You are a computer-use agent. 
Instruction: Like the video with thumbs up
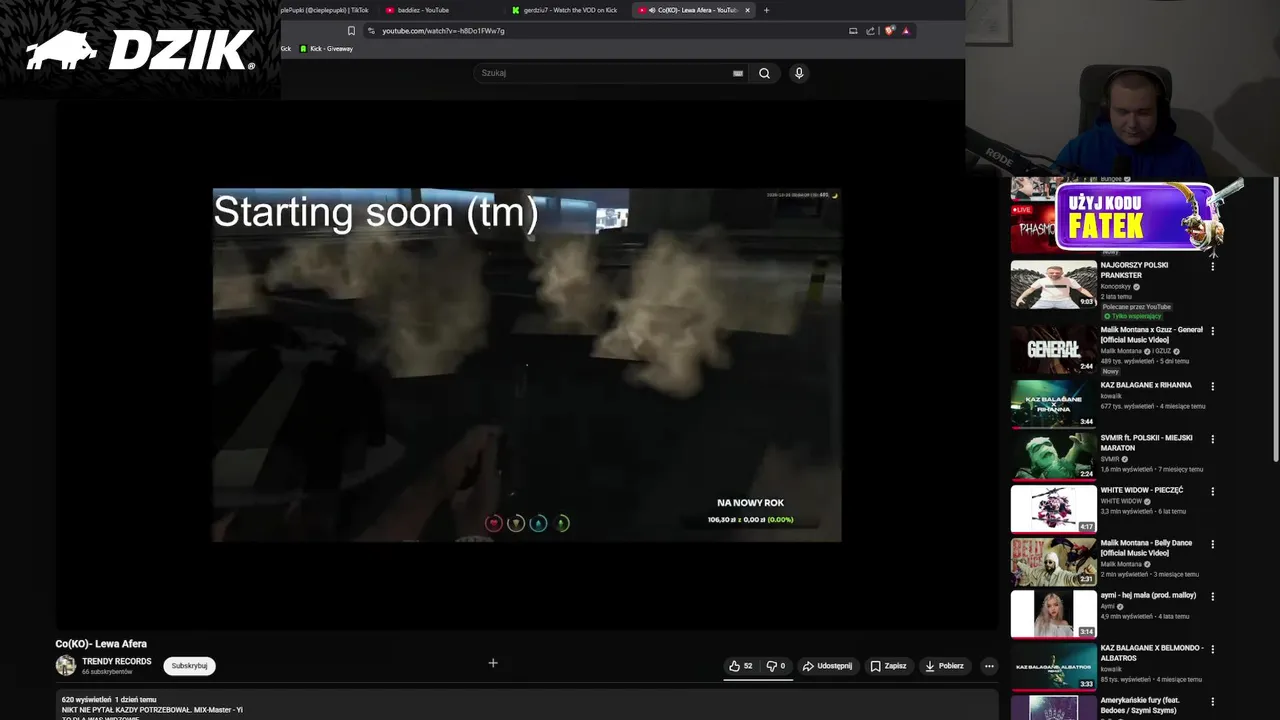point(741,666)
